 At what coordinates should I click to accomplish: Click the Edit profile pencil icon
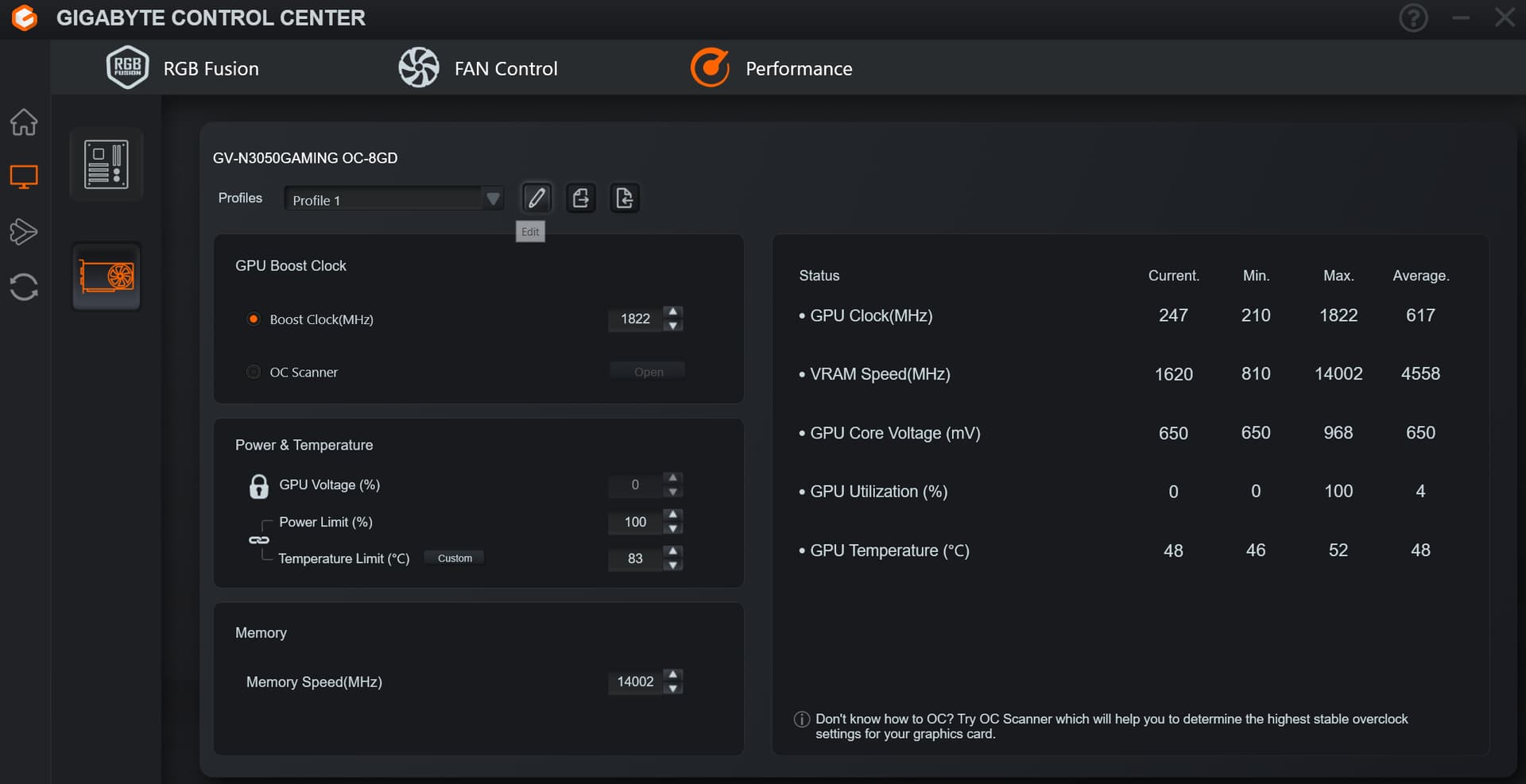536,198
